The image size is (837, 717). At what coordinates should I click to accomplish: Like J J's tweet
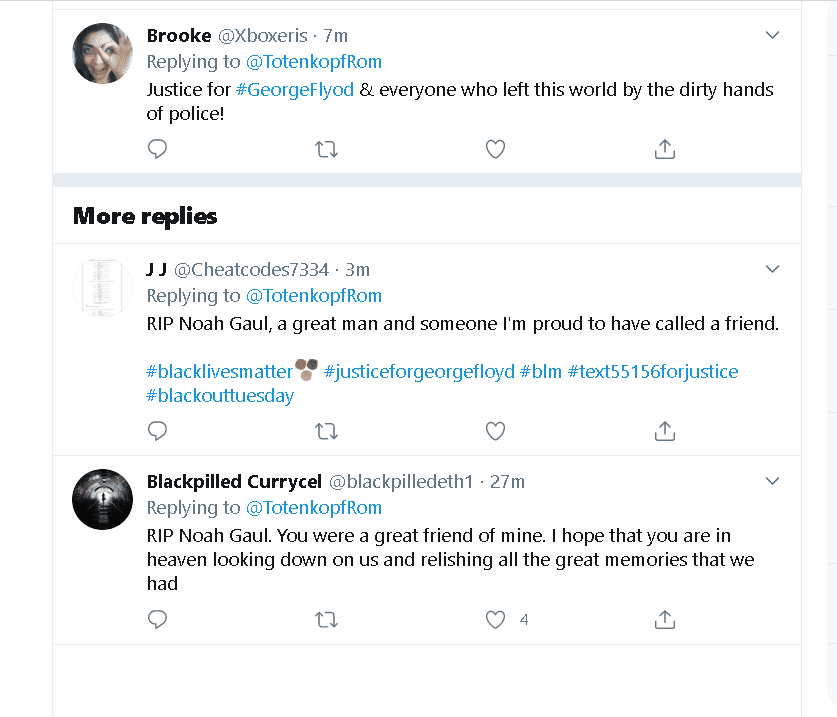pos(495,431)
